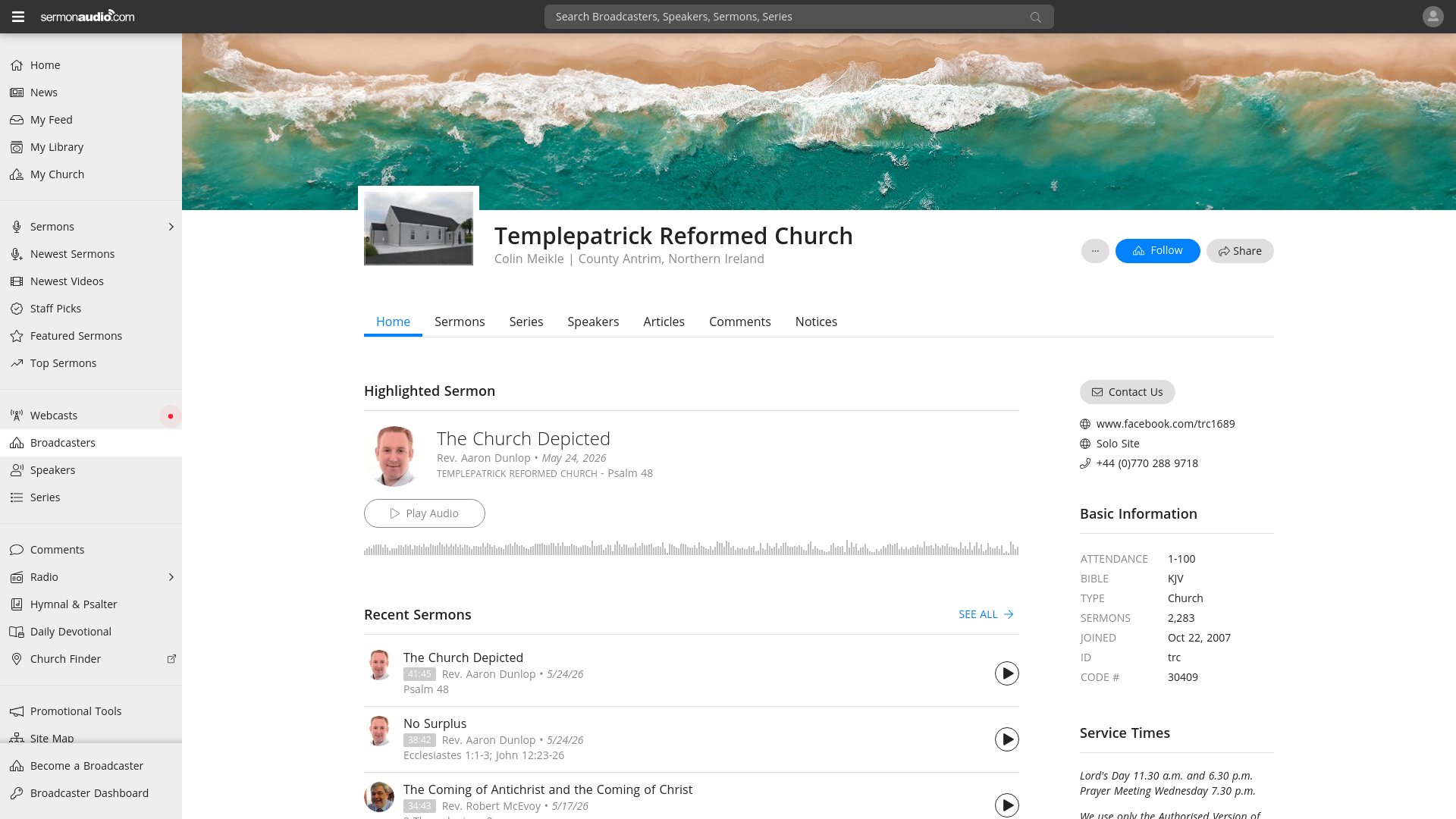Click the sermonaudio.com logo
This screenshot has height=819, width=1456.
[87, 16]
